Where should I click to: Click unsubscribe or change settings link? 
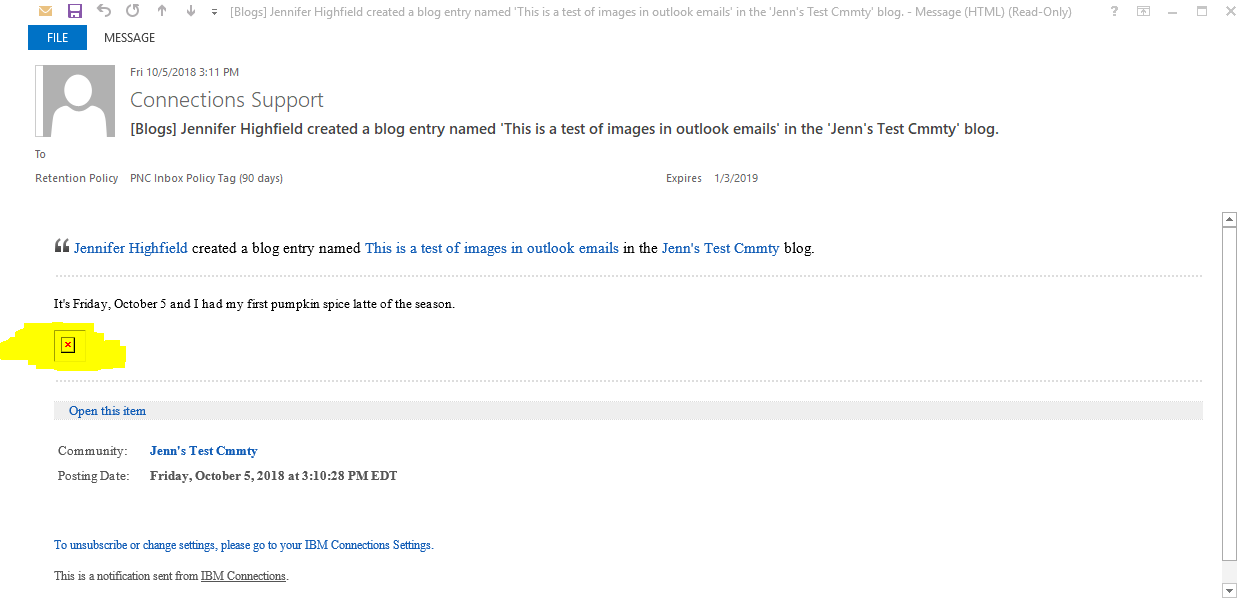pos(243,545)
